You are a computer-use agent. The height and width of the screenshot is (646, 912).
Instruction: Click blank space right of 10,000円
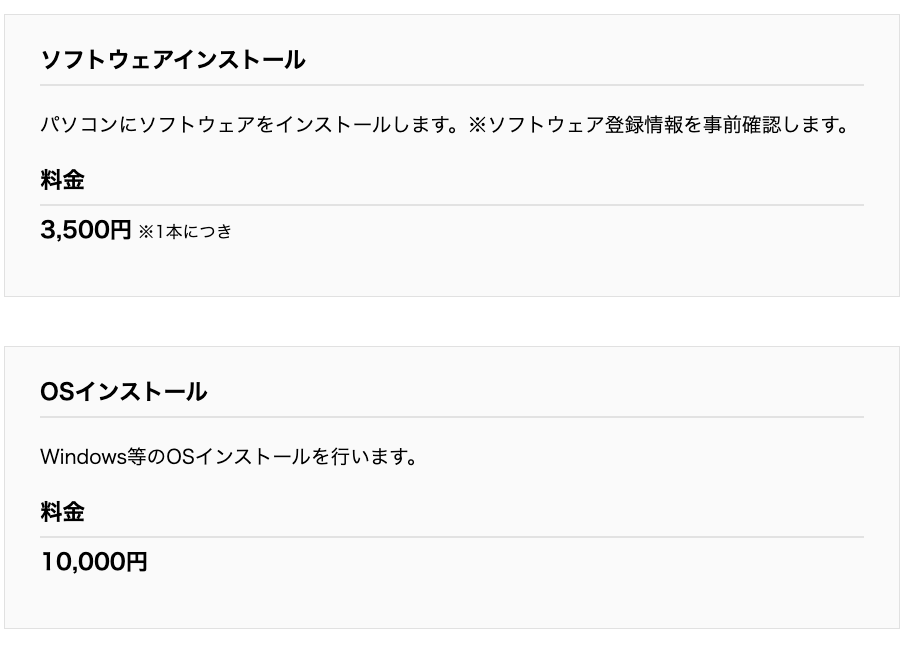(x=500, y=563)
